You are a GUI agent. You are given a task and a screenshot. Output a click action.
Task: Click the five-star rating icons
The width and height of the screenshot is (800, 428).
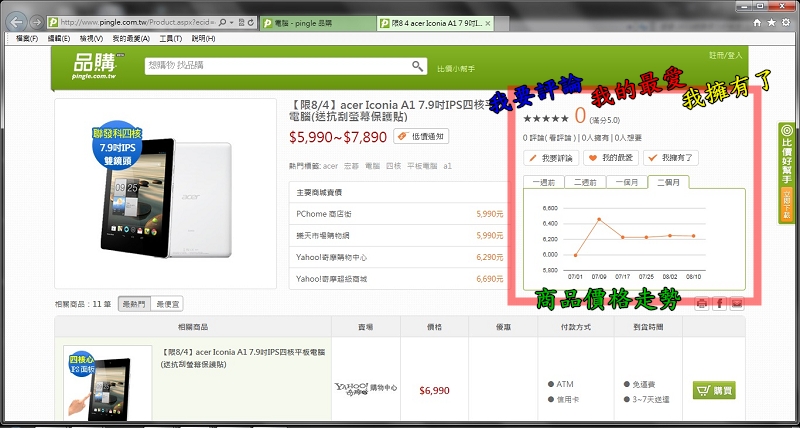coord(546,119)
